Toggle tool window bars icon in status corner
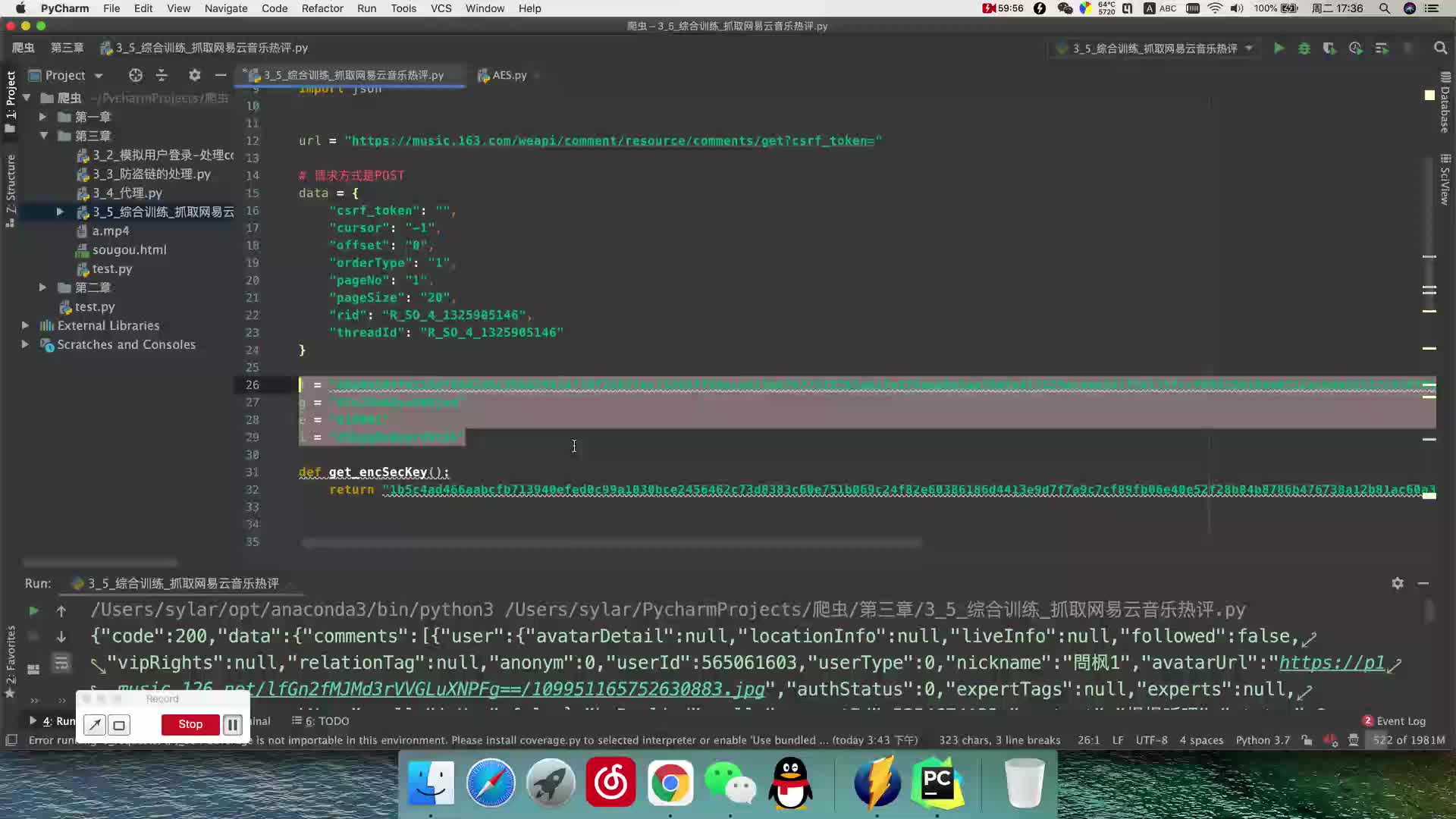The width and height of the screenshot is (1456, 819). pyautogui.click(x=11, y=740)
